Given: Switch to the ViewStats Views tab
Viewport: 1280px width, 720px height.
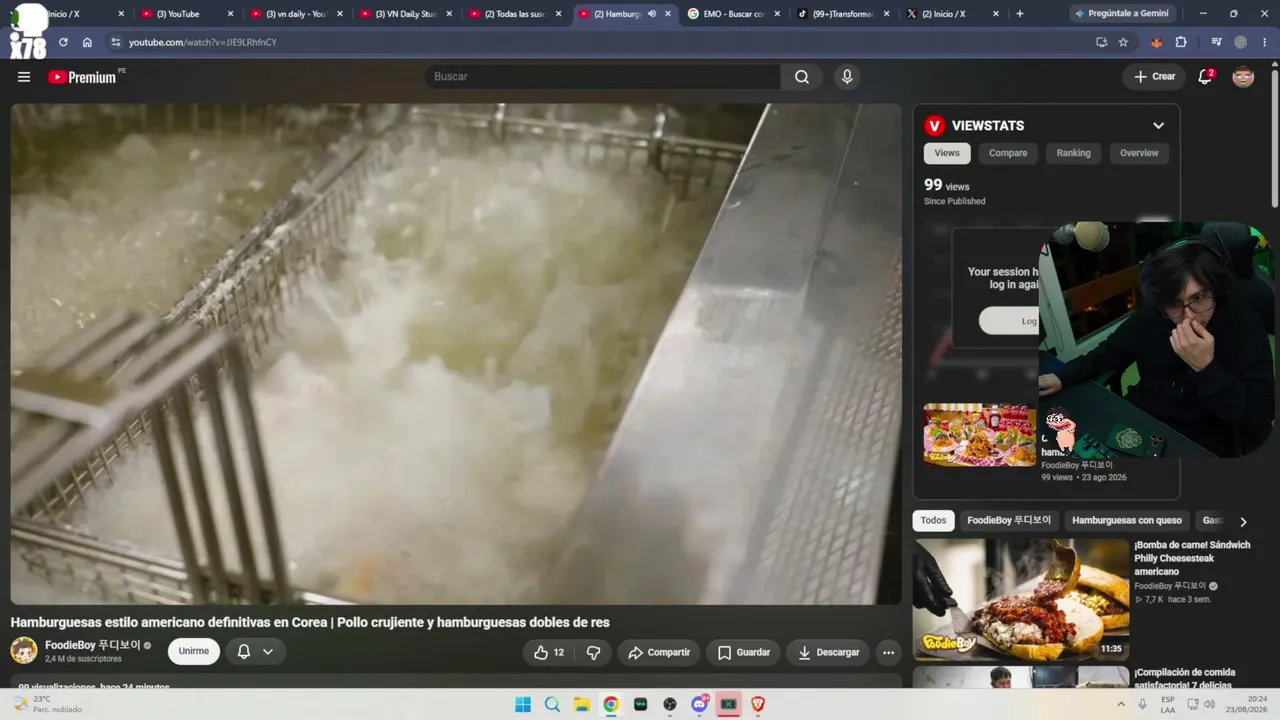Looking at the screenshot, I should 947,153.
